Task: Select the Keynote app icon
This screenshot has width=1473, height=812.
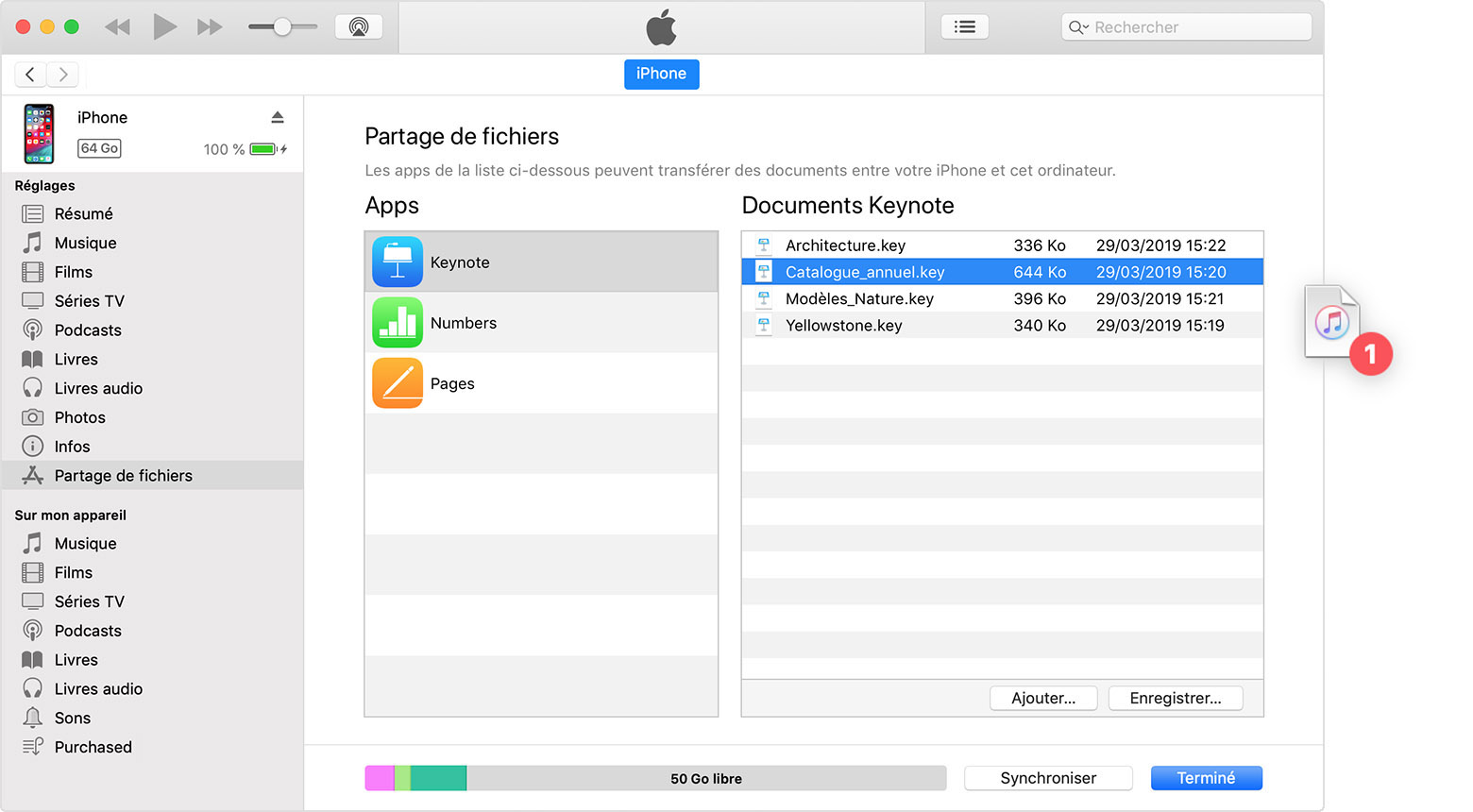Action: [398, 262]
